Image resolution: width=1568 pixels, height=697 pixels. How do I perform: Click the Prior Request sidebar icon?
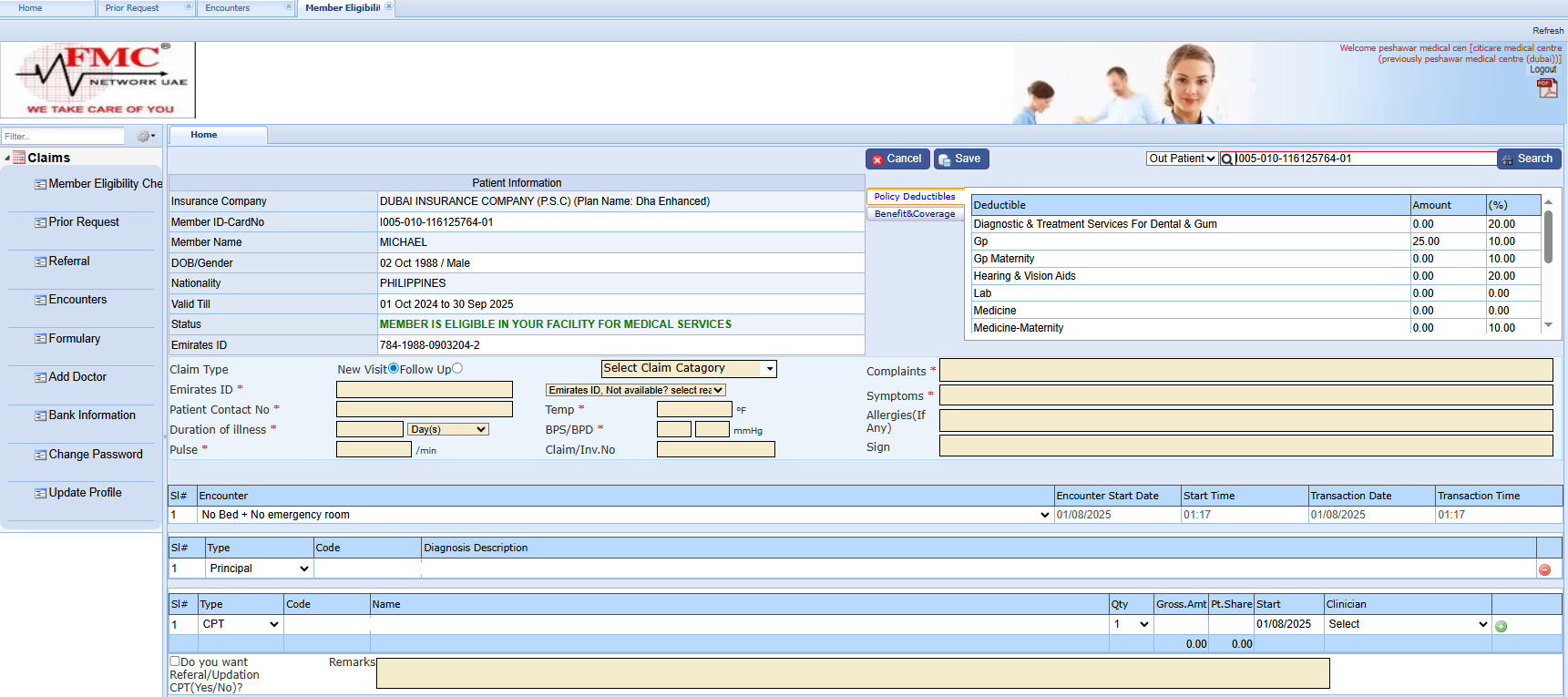point(40,223)
